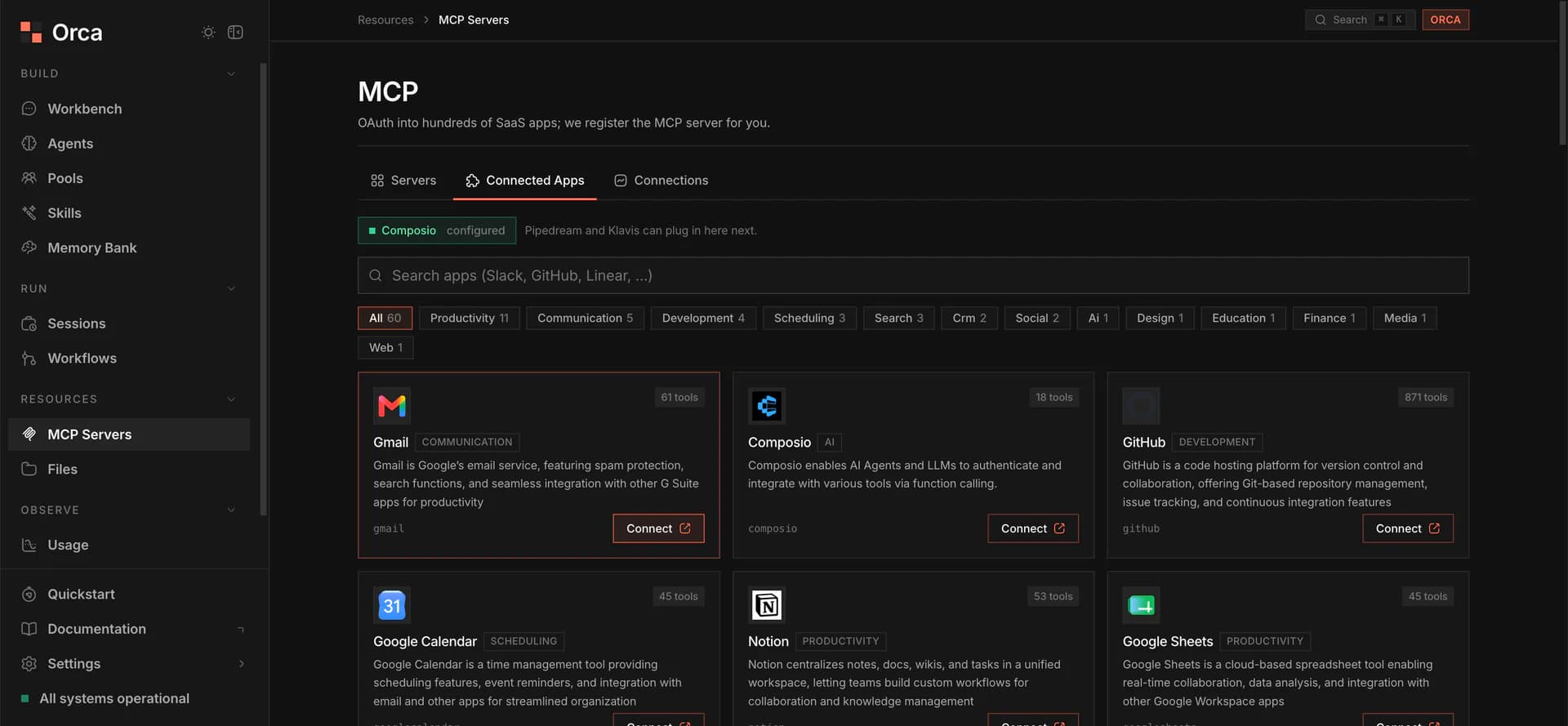1568x726 pixels.
Task: Click the 53 tools badge on Notion
Action: (x=1053, y=596)
